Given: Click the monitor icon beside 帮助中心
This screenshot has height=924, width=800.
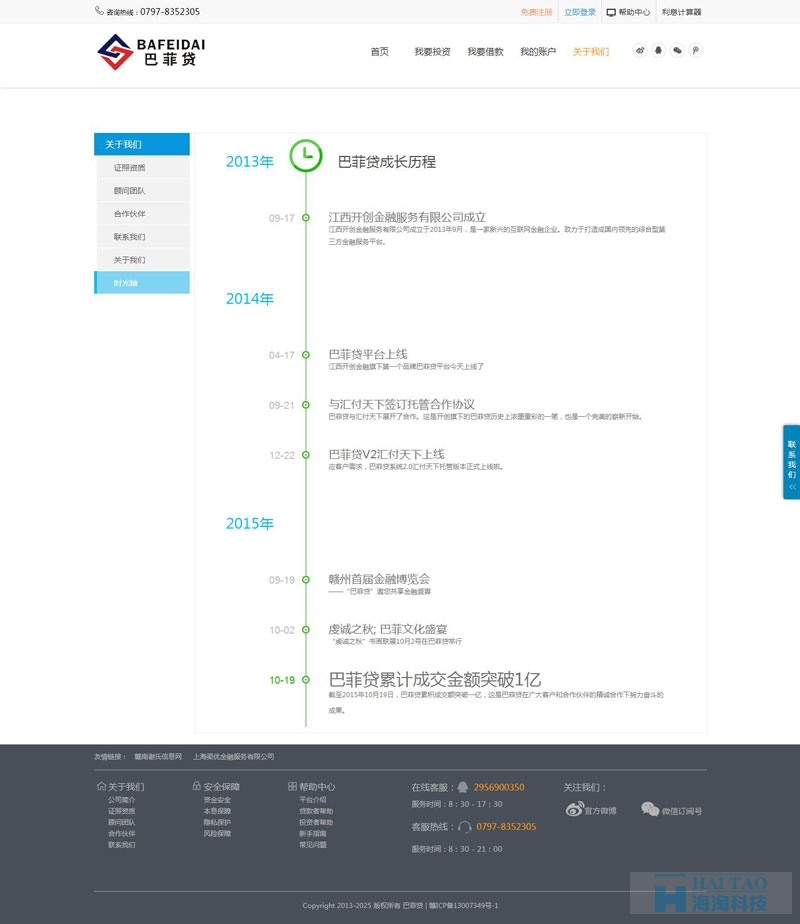Looking at the screenshot, I should pos(611,12).
